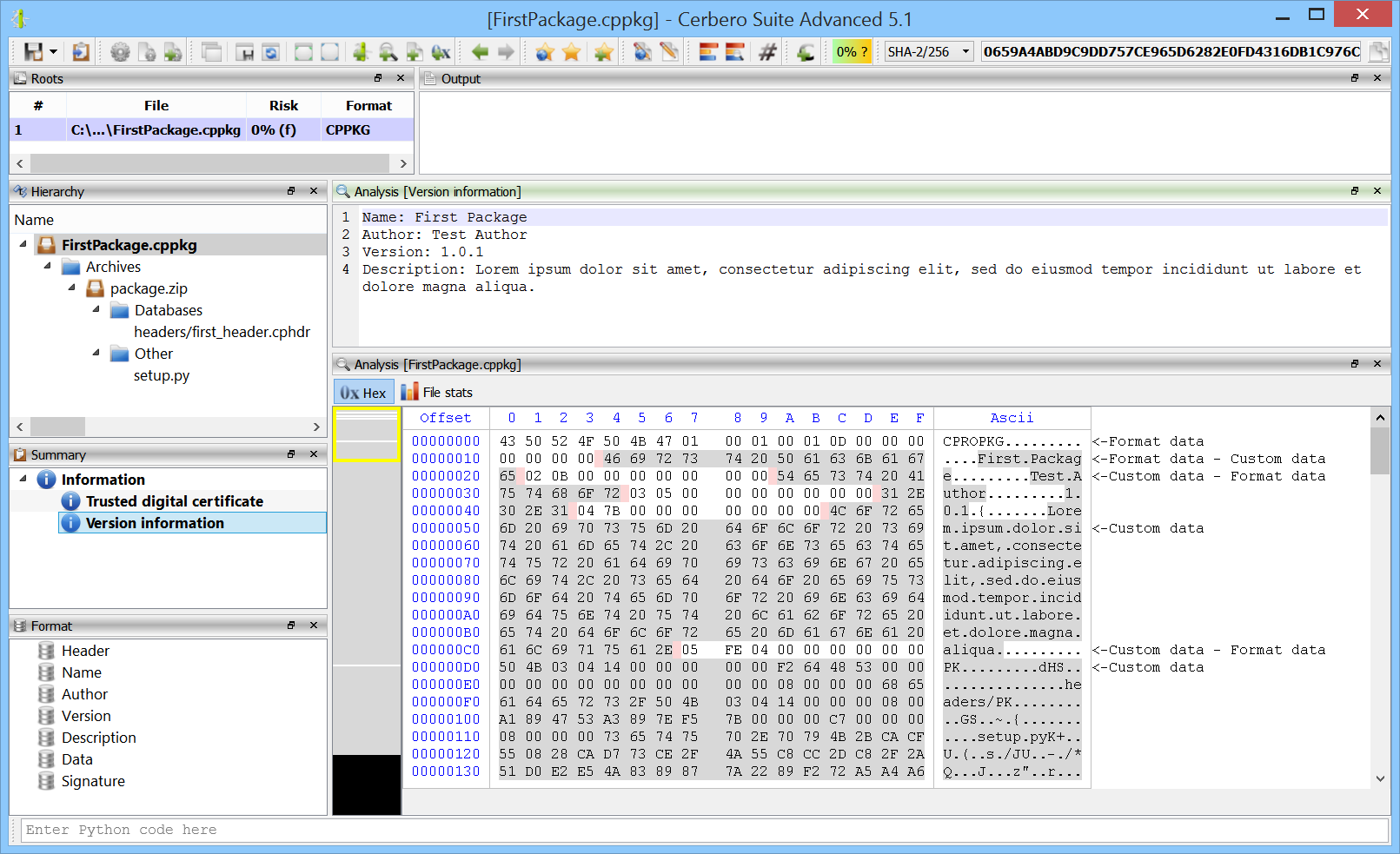Open the save button dropdown arrow
The width and height of the screenshot is (1400, 854).
[x=54, y=52]
